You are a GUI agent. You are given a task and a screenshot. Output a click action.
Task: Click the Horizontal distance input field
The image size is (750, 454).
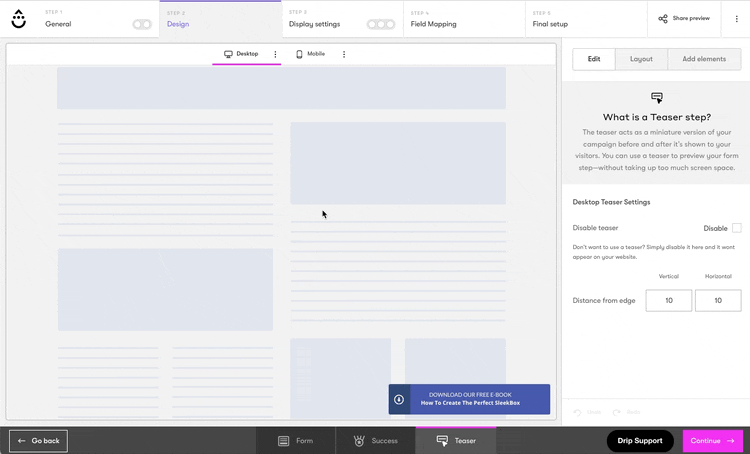click(718, 300)
